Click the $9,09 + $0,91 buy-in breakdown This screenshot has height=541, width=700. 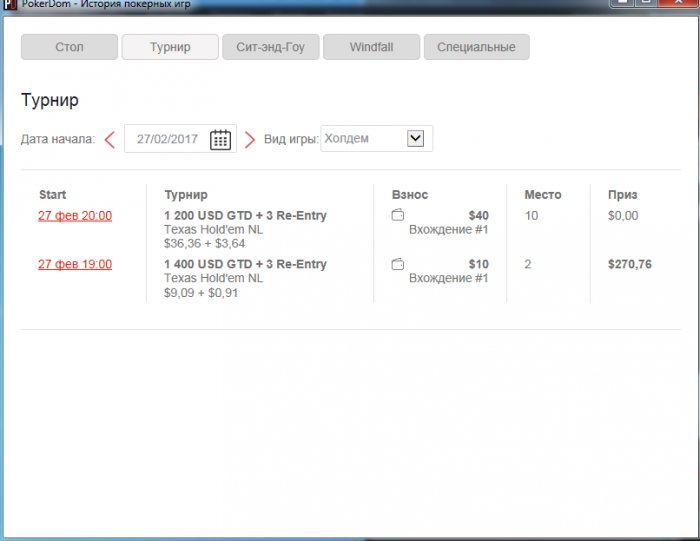pos(201,293)
